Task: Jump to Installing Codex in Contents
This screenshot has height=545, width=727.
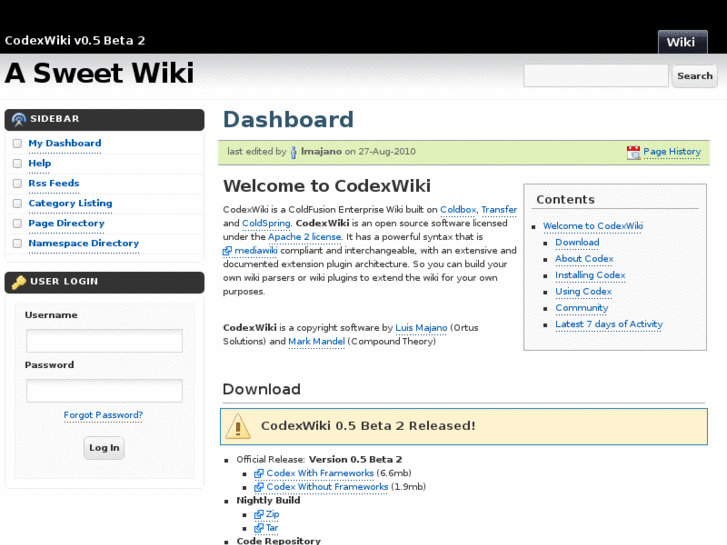Action: (590, 275)
